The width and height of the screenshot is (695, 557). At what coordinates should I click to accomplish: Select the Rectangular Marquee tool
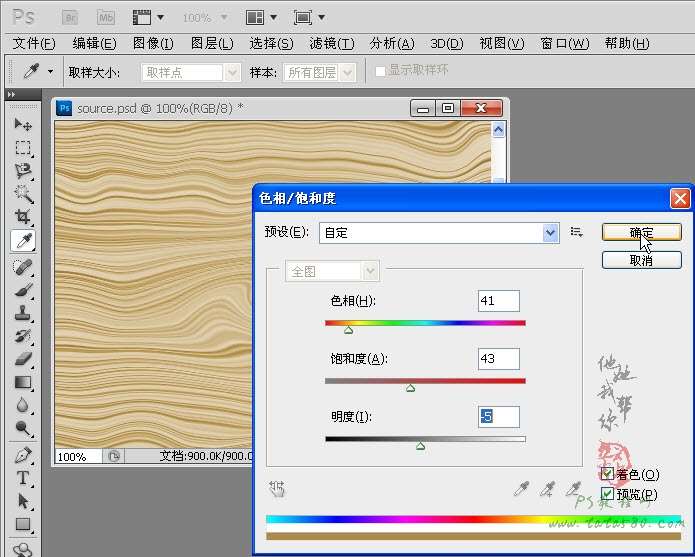click(x=23, y=148)
